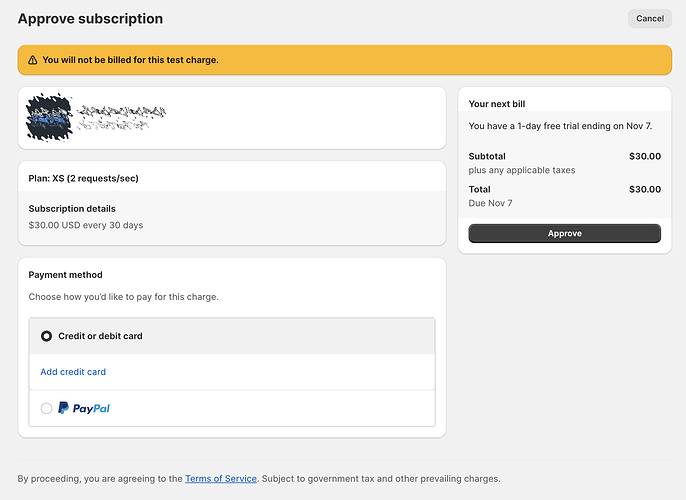Image resolution: width=686 pixels, height=500 pixels.
Task: Click the "Subscription details" label
Action: click(x=72, y=209)
